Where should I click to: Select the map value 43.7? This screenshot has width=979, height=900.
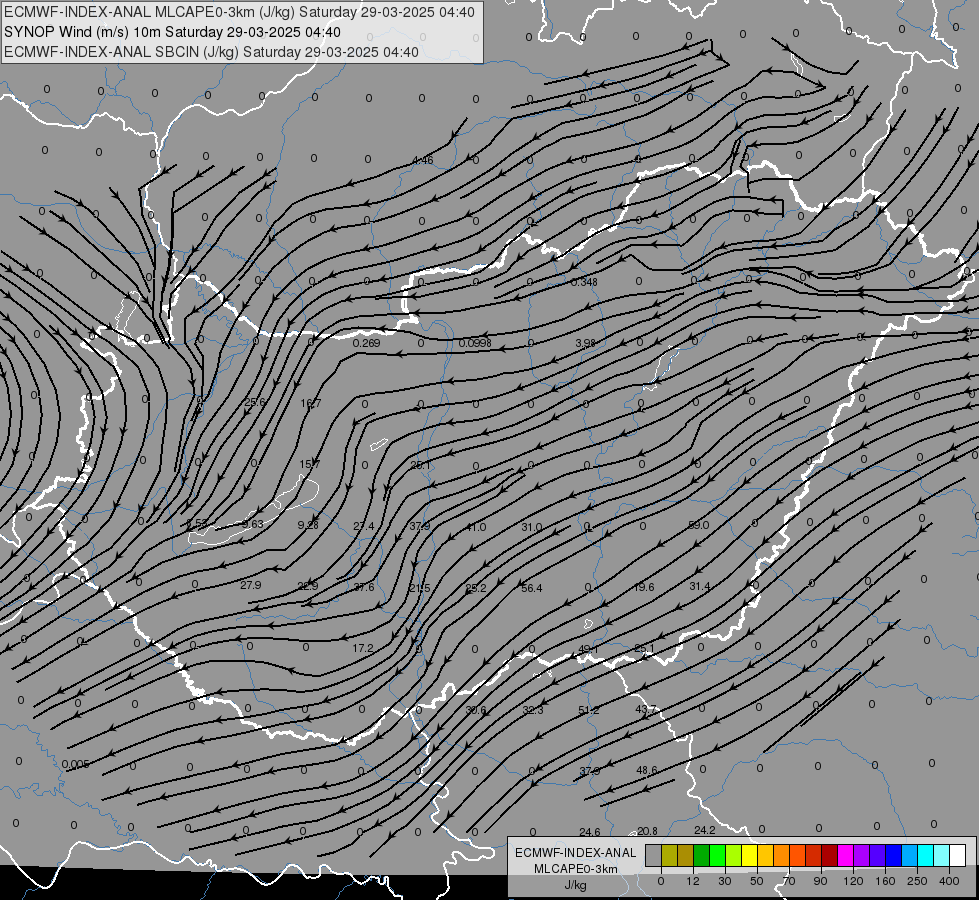click(646, 710)
